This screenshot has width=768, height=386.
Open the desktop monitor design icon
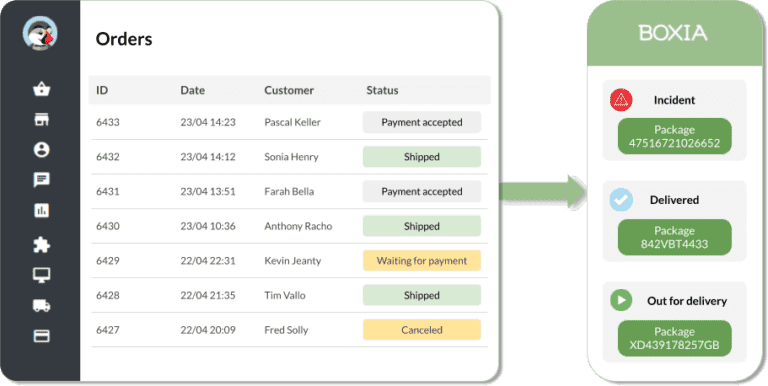coord(42,275)
